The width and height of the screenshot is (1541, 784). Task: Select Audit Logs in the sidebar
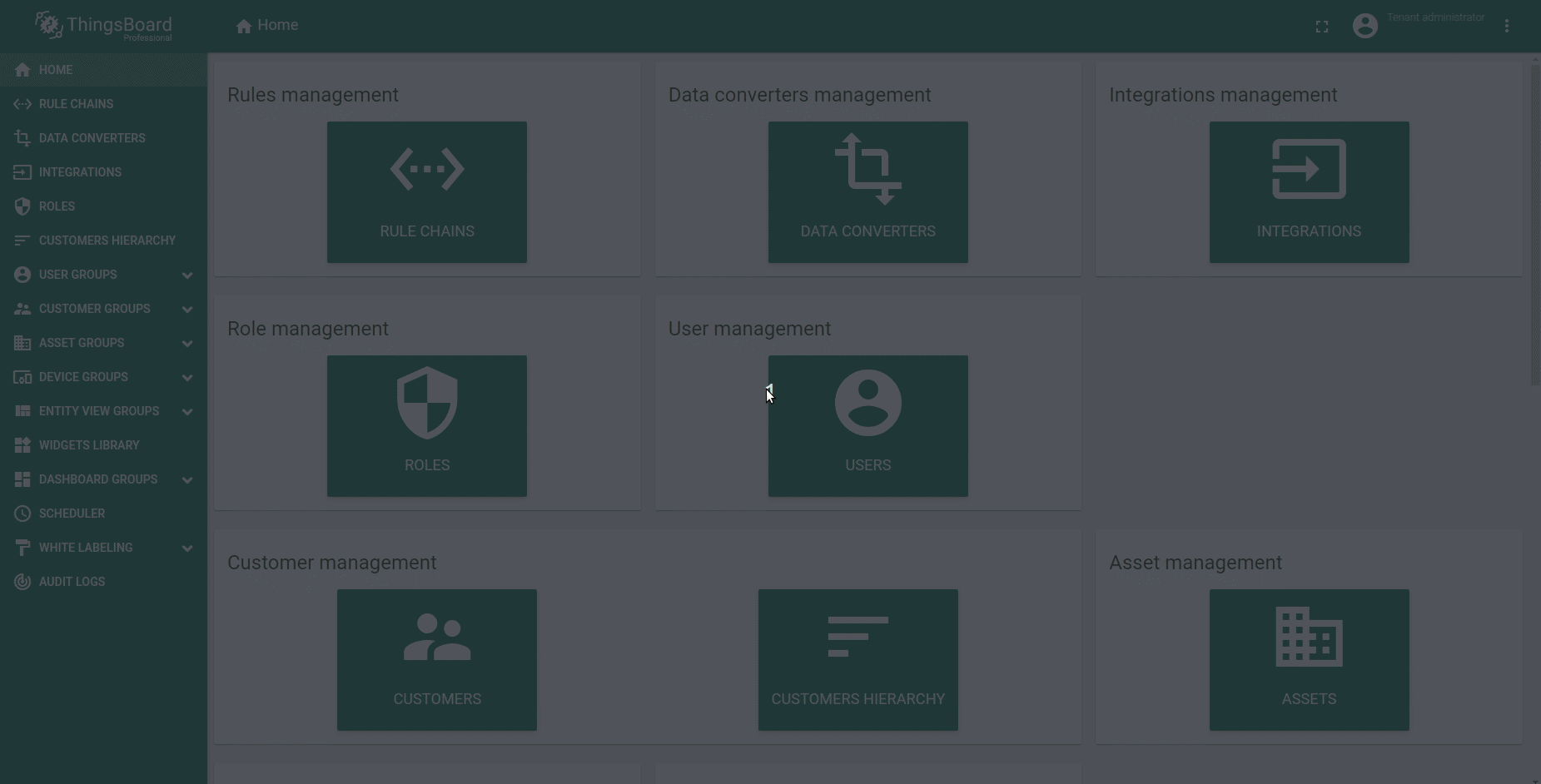point(72,582)
